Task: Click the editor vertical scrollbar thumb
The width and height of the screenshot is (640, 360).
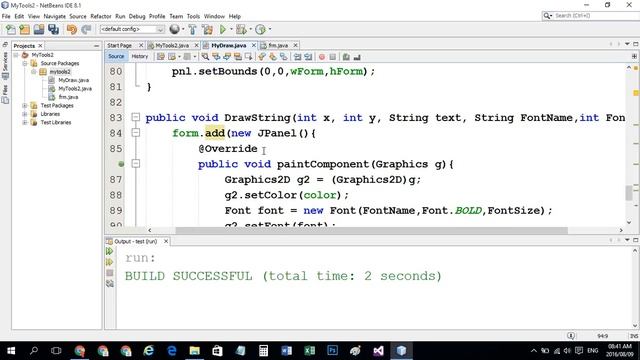Action: (x=629, y=192)
